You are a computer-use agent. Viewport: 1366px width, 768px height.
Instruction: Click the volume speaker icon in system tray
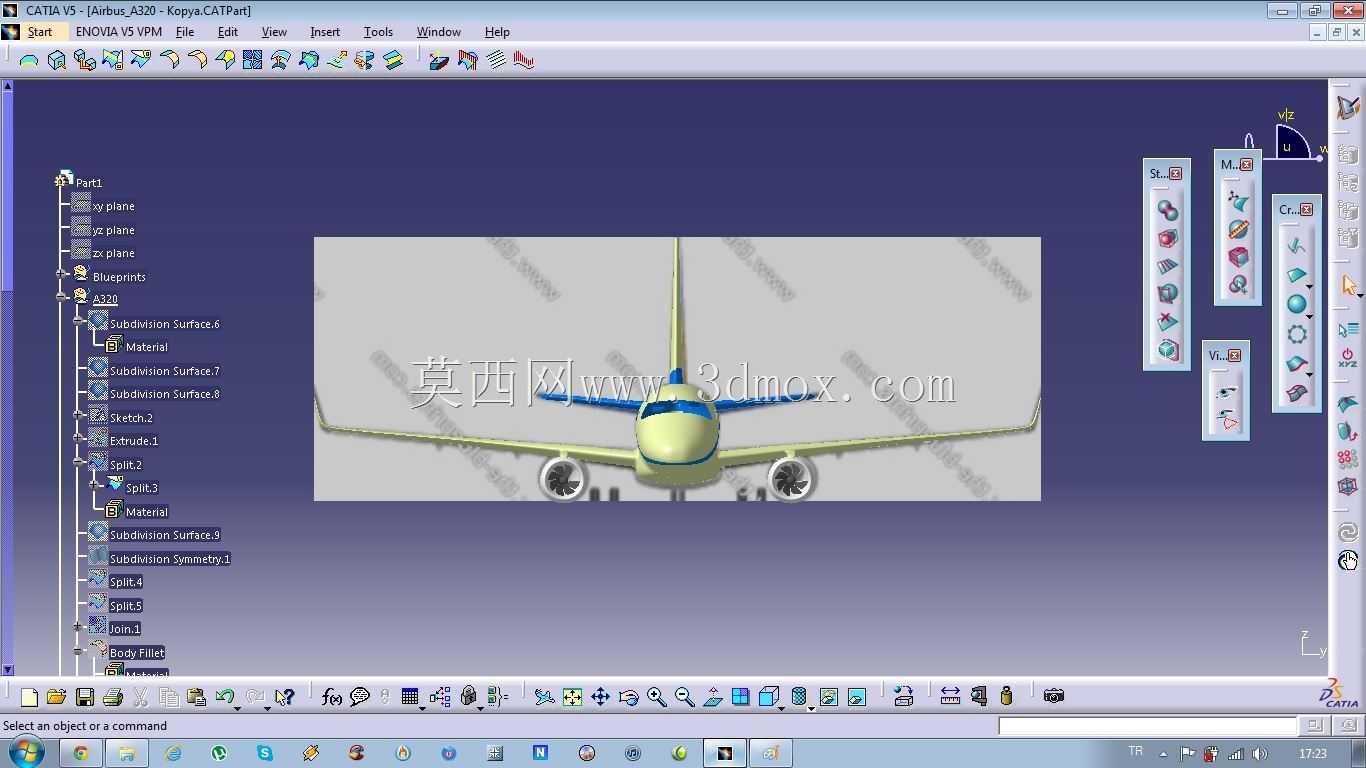tap(1259, 753)
